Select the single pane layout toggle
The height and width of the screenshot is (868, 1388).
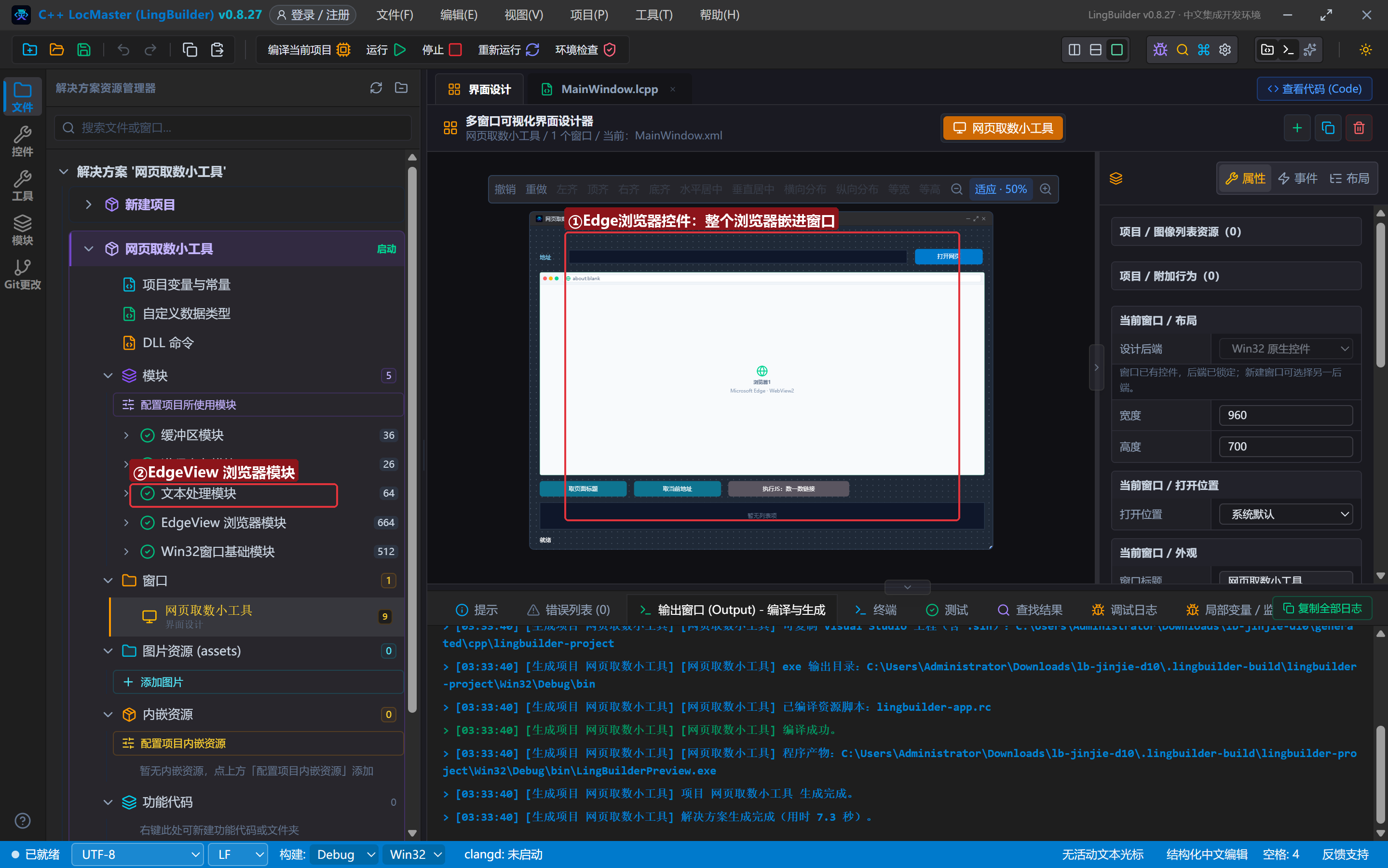(1116, 50)
